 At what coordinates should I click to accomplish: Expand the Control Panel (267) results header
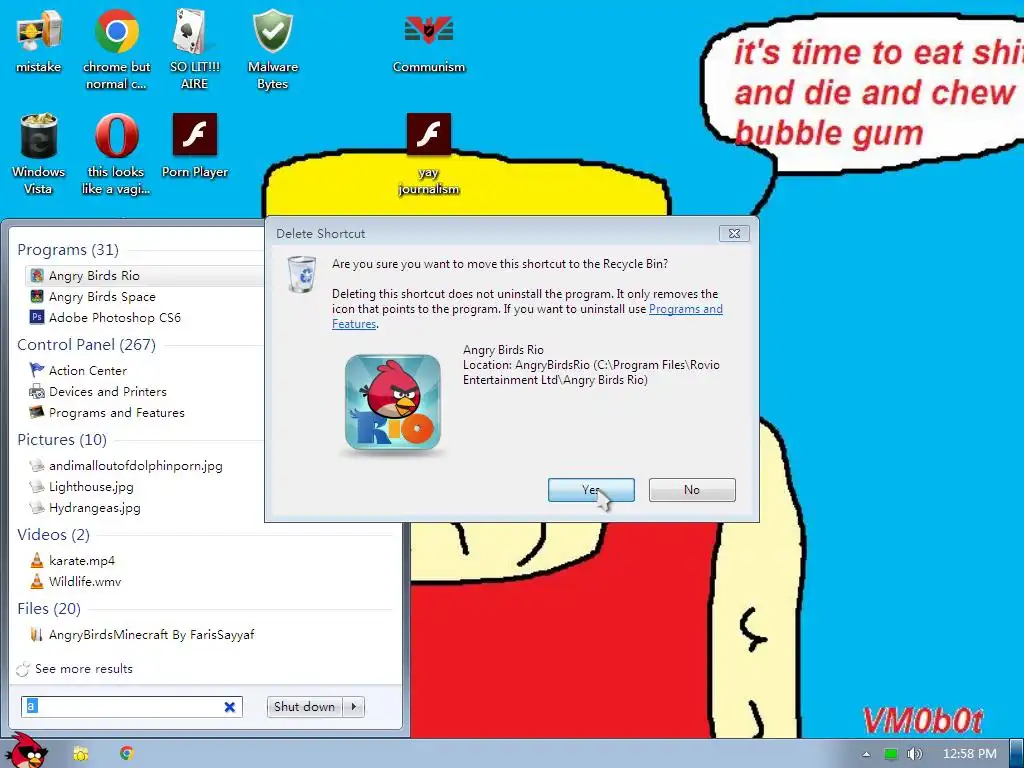click(x=86, y=344)
